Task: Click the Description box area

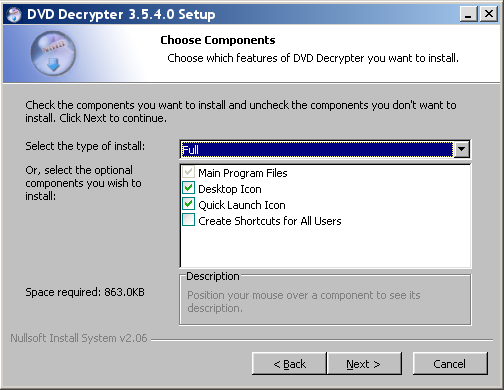Action: (x=325, y=300)
